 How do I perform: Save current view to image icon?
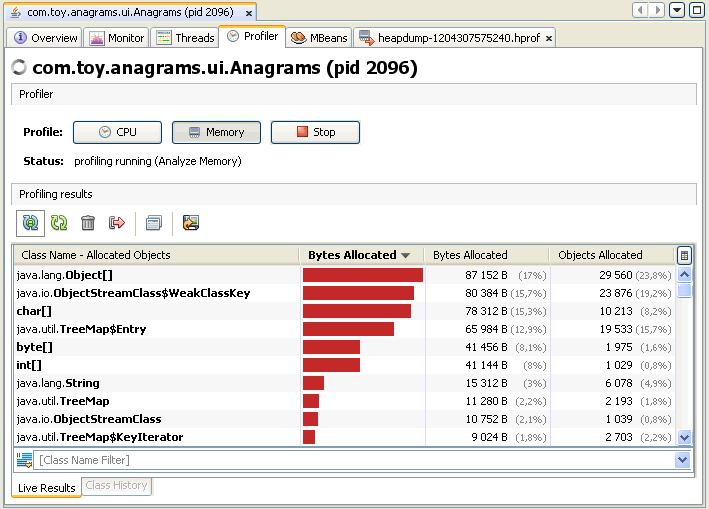click(x=191, y=223)
